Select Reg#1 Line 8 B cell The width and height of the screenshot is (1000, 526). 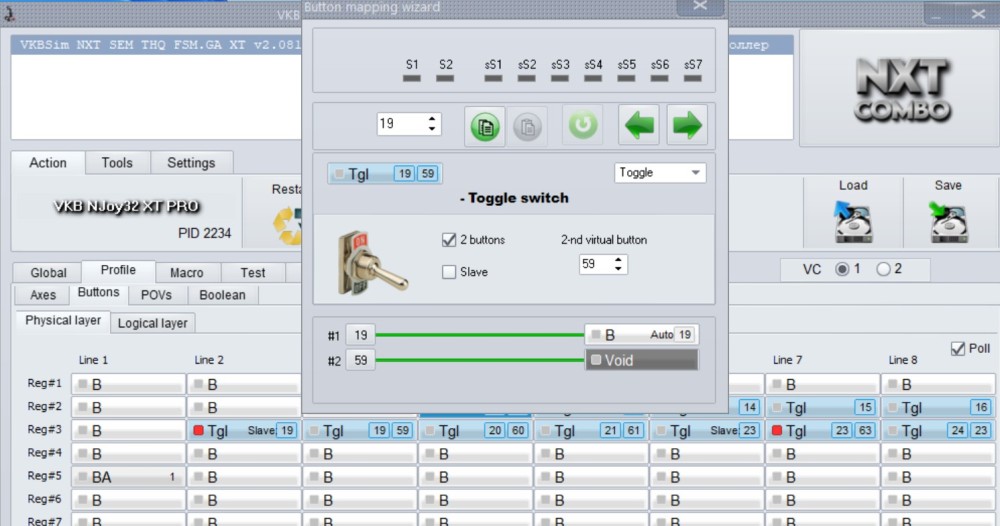tap(938, 384)
